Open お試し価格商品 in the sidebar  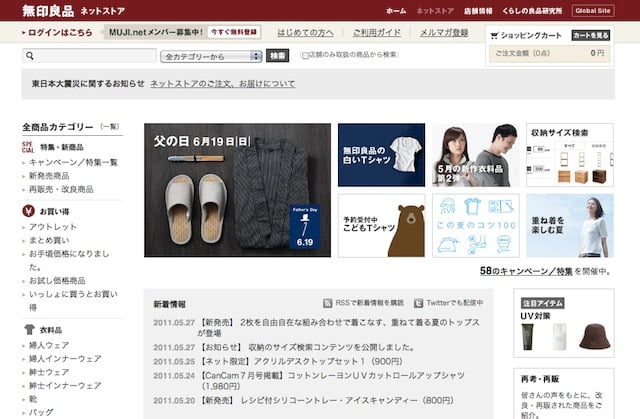tap(57, 281)
